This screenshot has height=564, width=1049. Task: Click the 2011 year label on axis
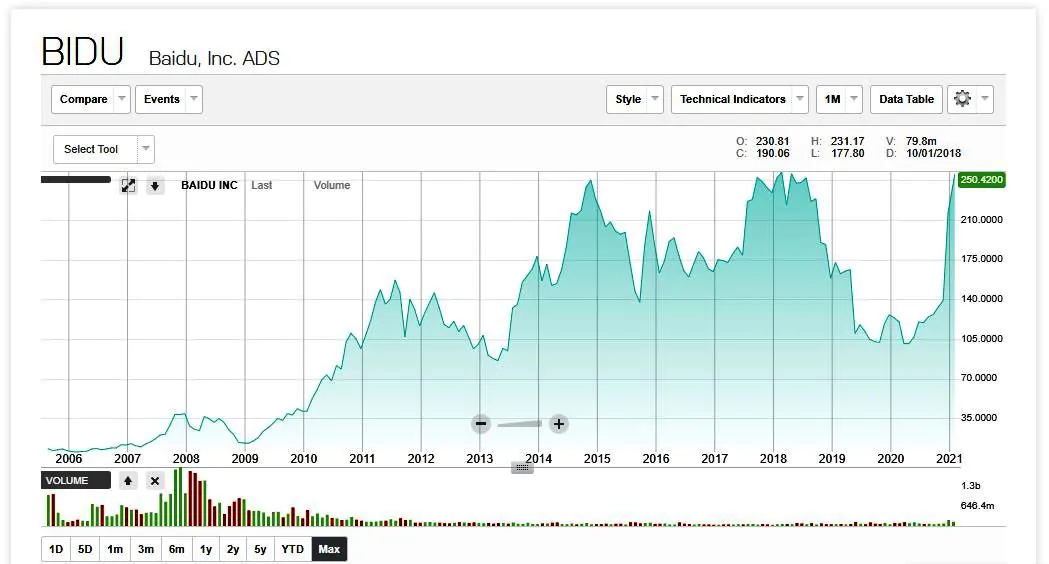coord(362,459)
